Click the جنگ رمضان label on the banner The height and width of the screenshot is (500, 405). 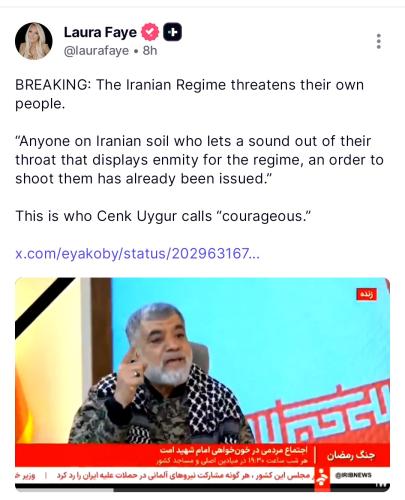pyautogui.click(x=351, y=455)
